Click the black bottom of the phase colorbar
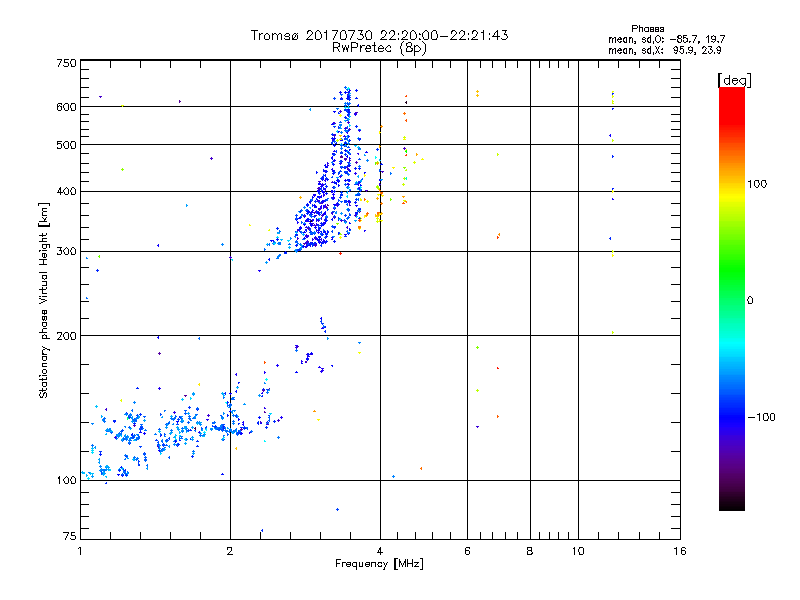This screenshot has height=600, width=800. (x=732, y=503)
